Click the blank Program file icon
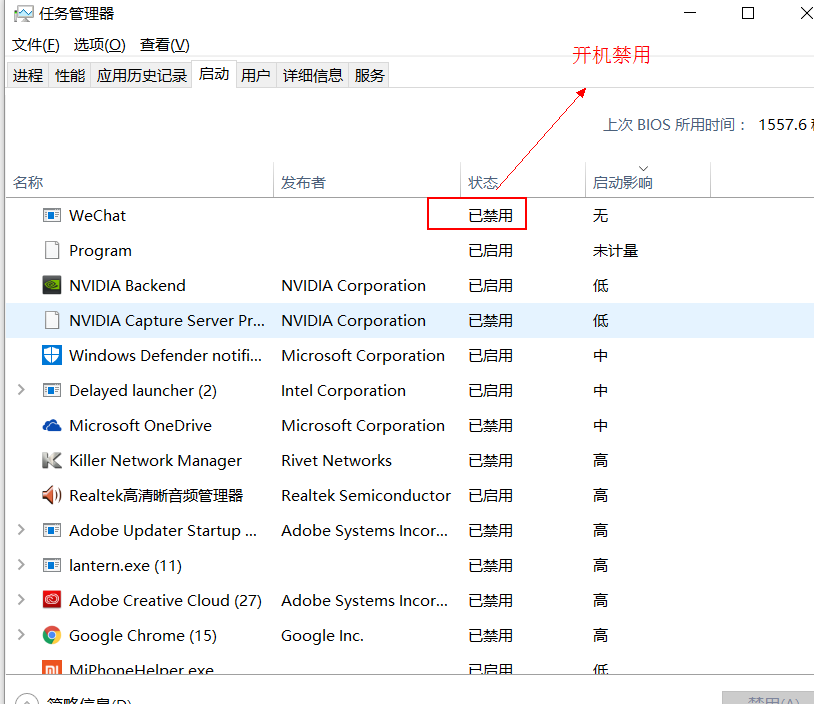 point(51,250)
